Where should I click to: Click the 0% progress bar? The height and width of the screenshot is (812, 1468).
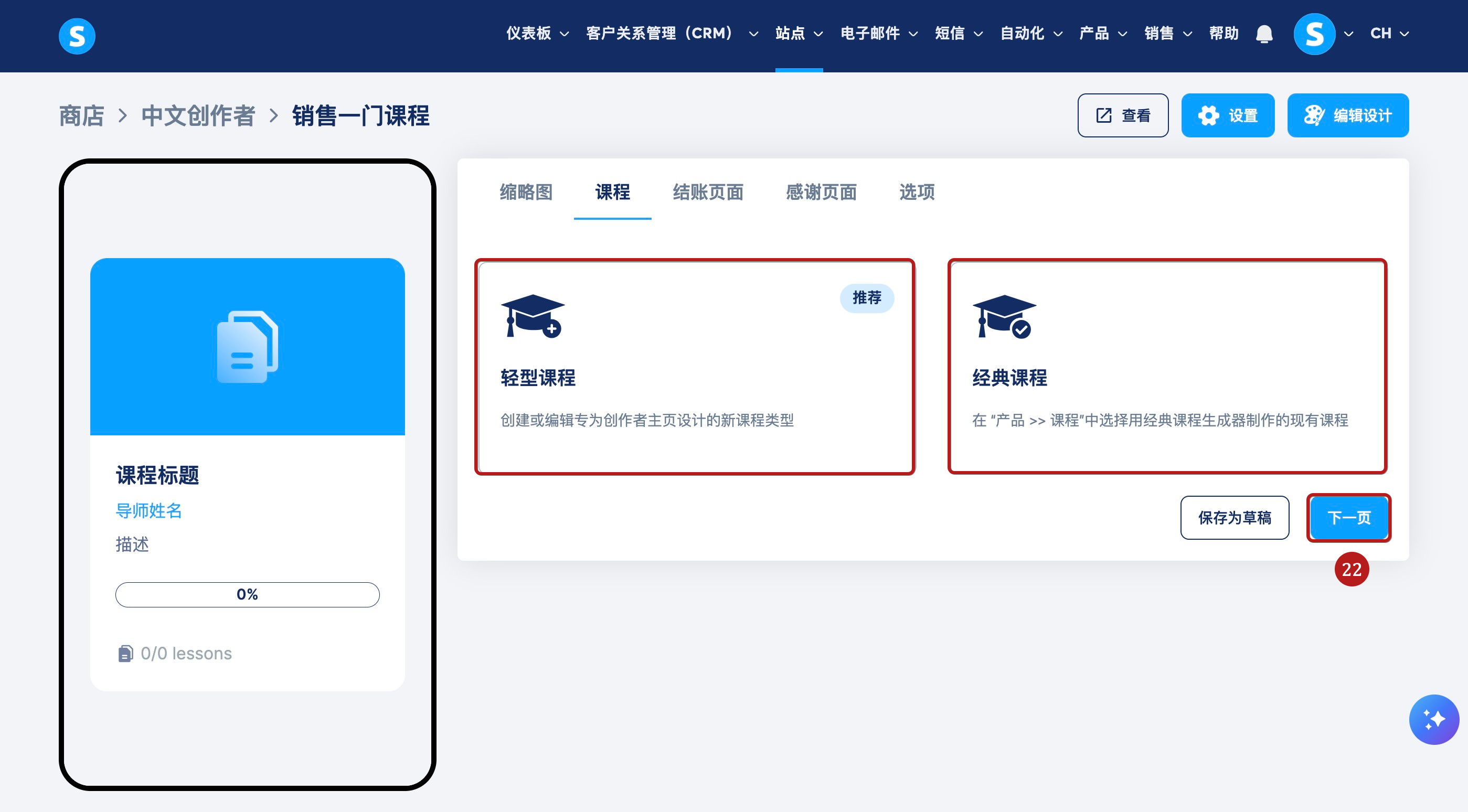tap(247, 594)
